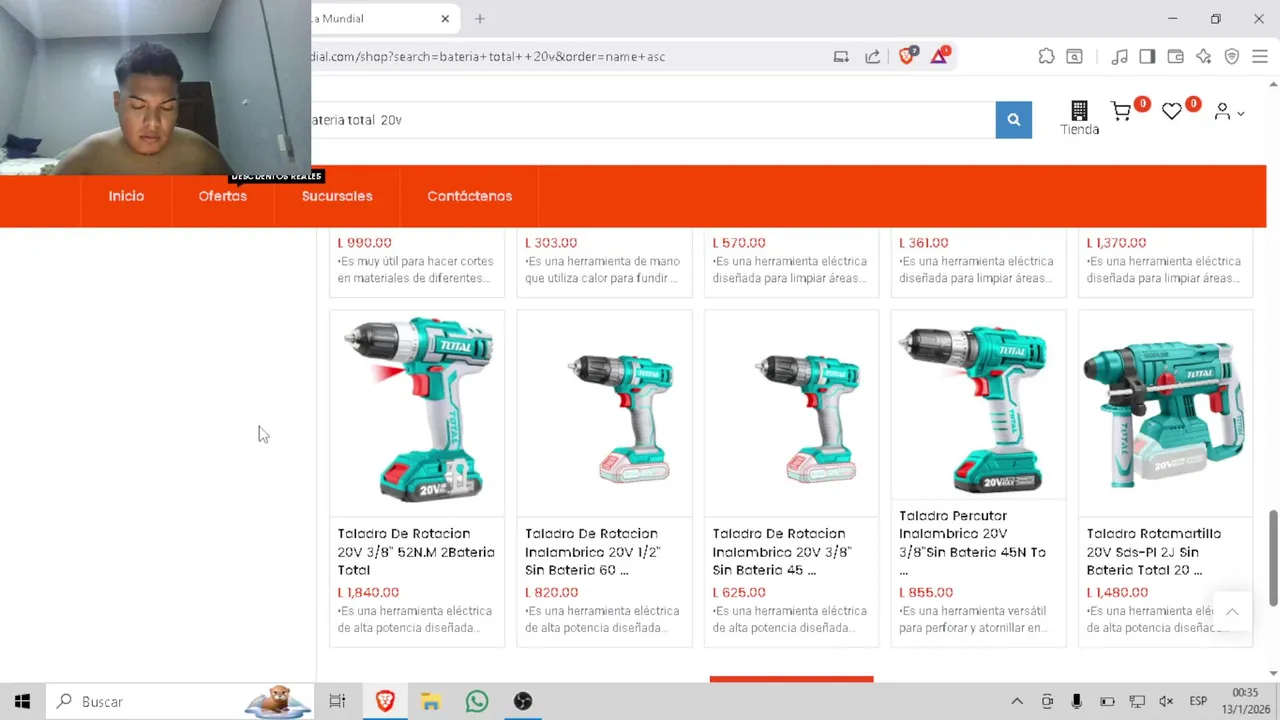The image size is (1280, 720).
Task: Click the L 820.00 price
Action: click(551, 592)
